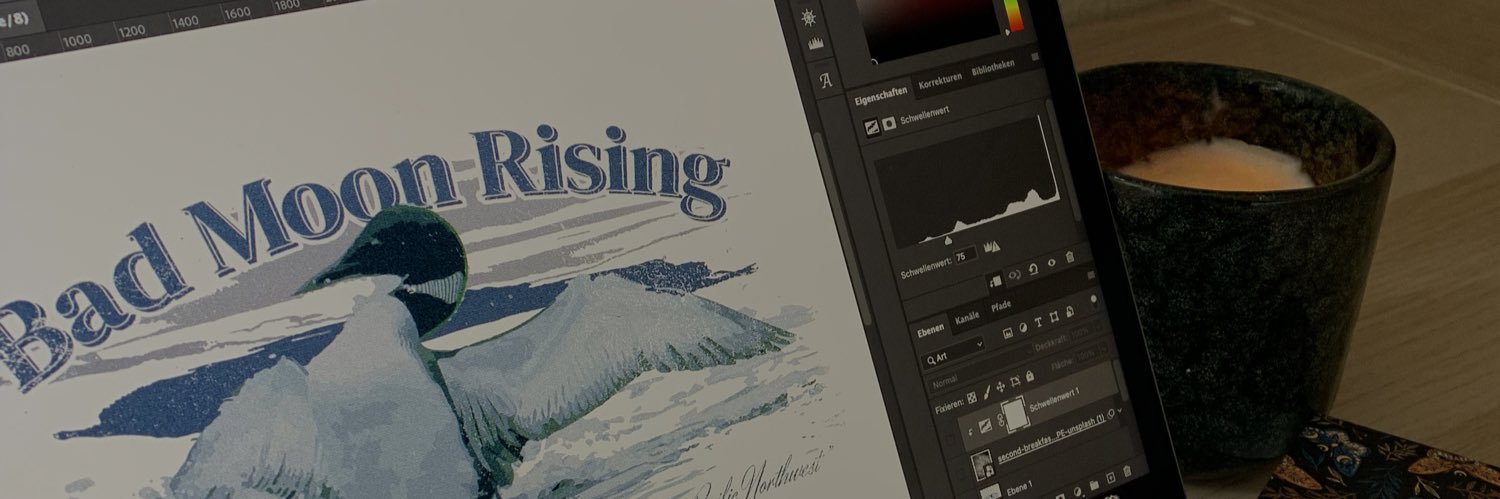Delete adjustment via Eigenschaften trash icon
This screenshot has width=1500, height=499.
click(1070, 257)
